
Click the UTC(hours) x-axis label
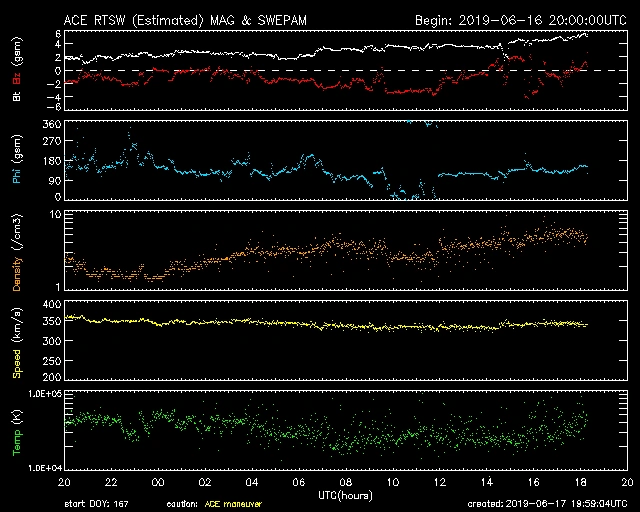tap(346, 494)
